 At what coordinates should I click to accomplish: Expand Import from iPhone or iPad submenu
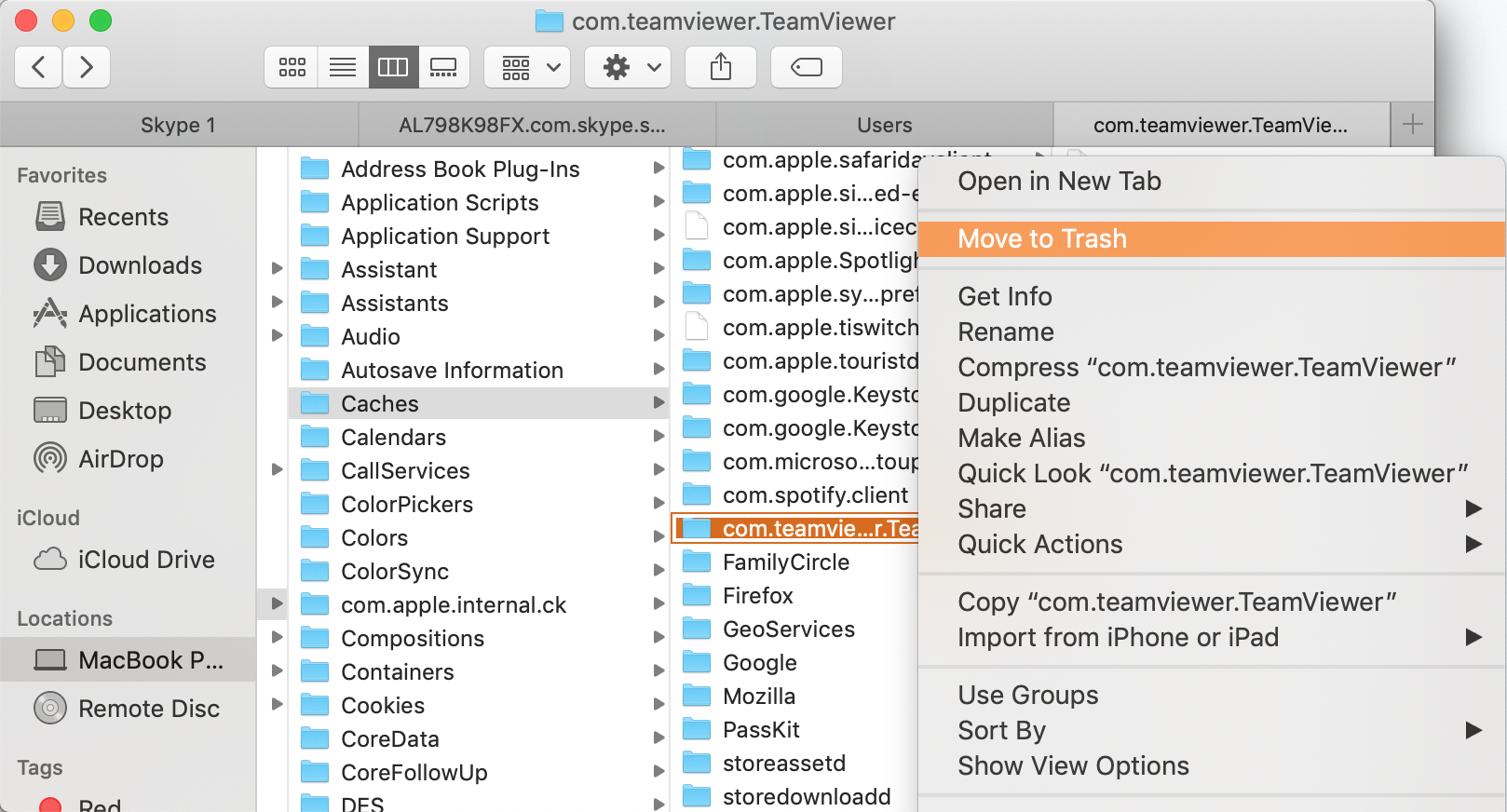point(1212,638)
